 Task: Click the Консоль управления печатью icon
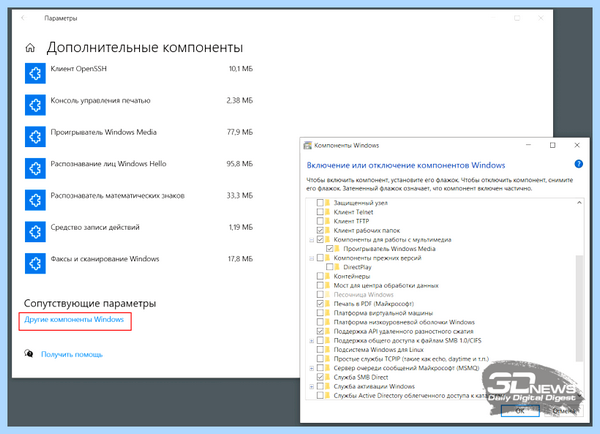pos(35,105)
